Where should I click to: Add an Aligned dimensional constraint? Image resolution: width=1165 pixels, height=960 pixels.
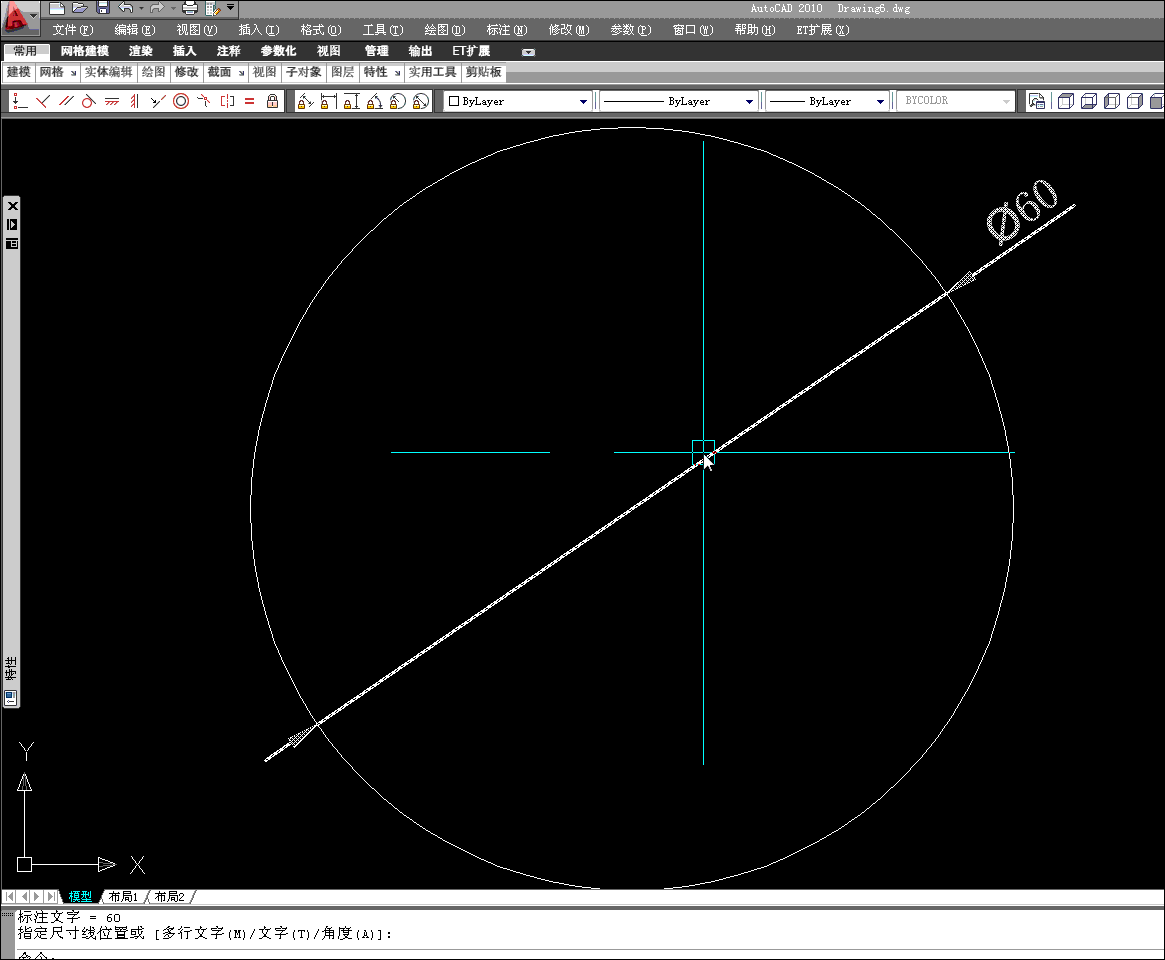pos(305,101)
